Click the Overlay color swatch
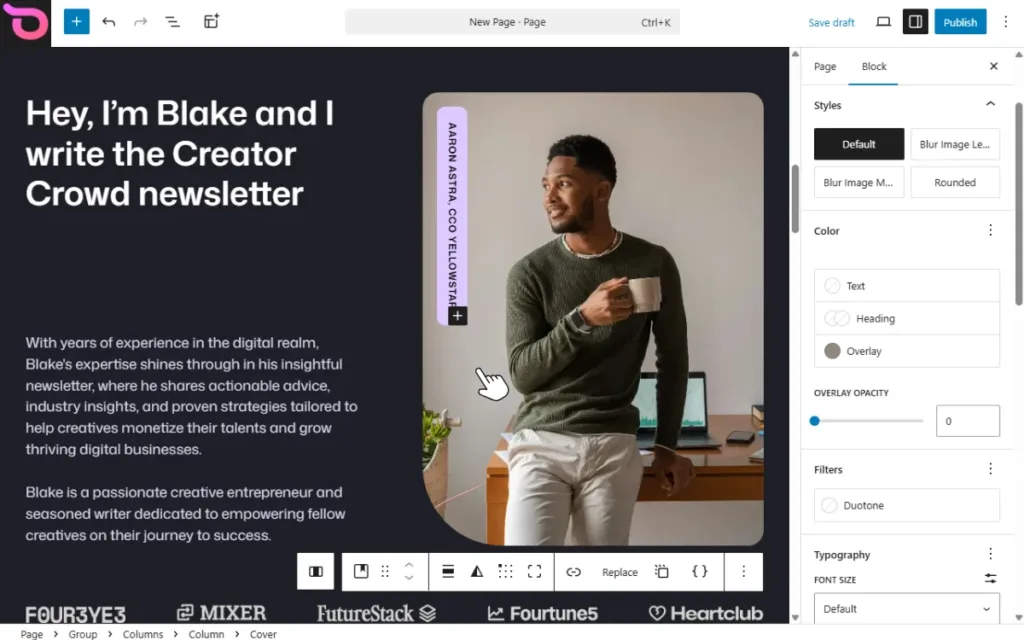This screenshot has width=1024, height=640. [x=832, y=351]
